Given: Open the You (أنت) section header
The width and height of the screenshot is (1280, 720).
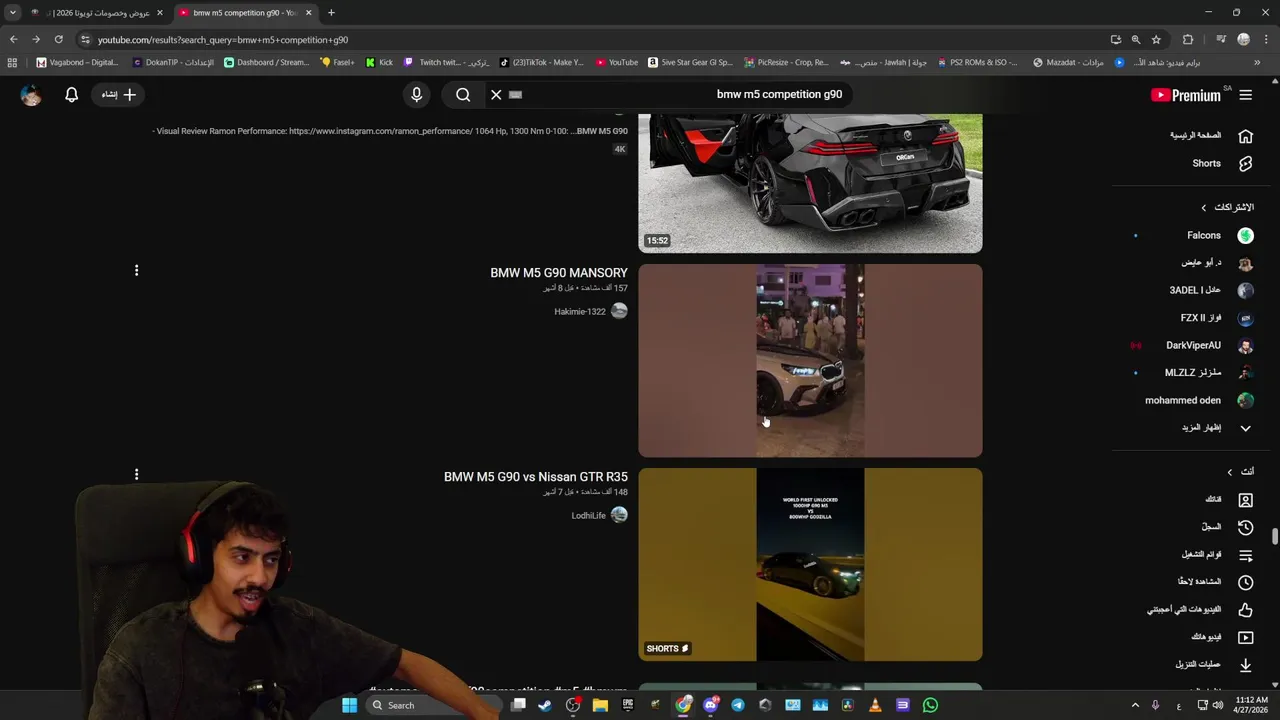Looking at the screenshot, I should (x=1239, y=471).
